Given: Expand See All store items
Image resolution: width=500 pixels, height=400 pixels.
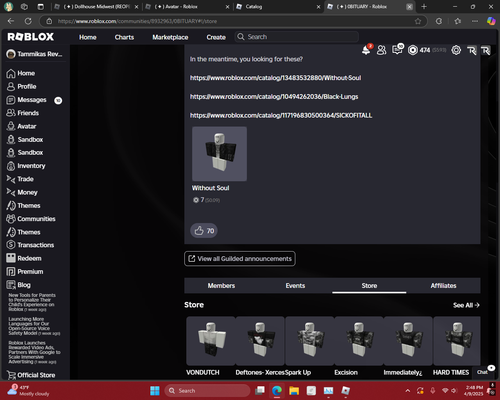Looking at the screenshot, I should click(x=466, y=305).
